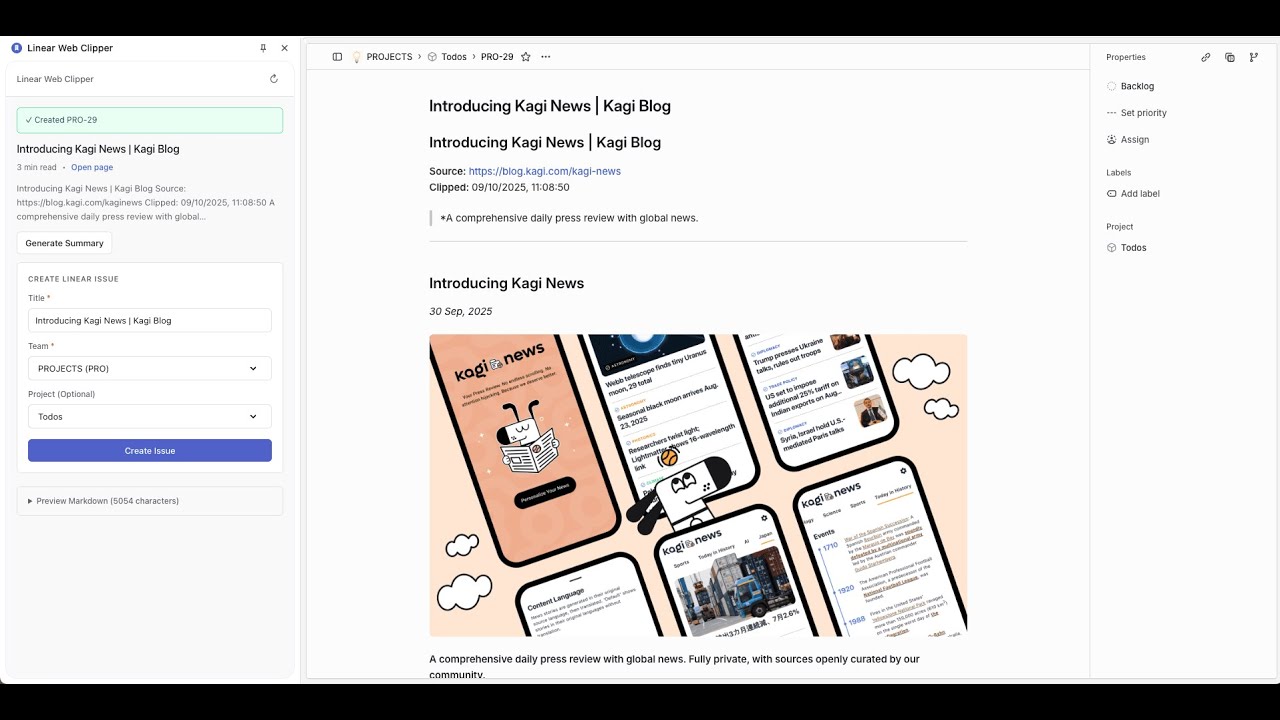Expand Preview Markdown section

pyautogui.click(x=150, y=501)
